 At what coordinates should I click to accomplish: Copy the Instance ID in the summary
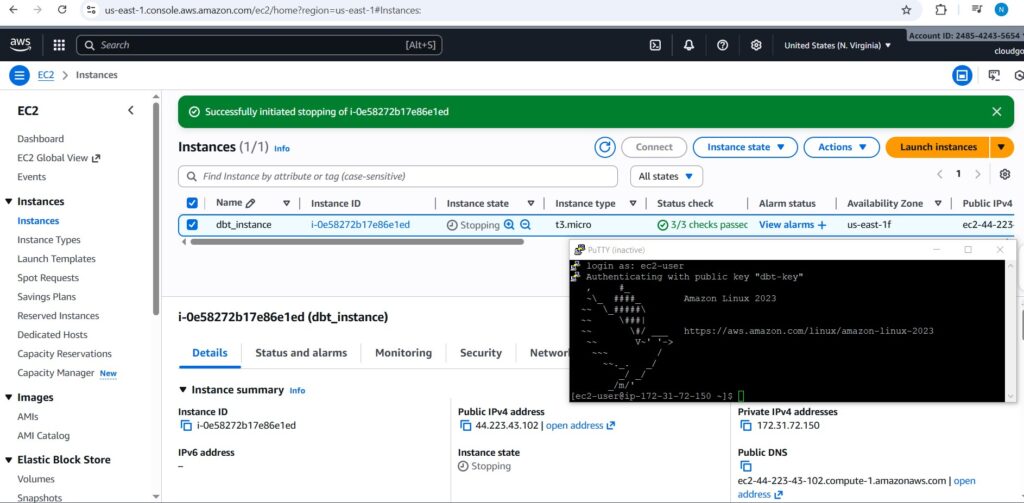185,426
